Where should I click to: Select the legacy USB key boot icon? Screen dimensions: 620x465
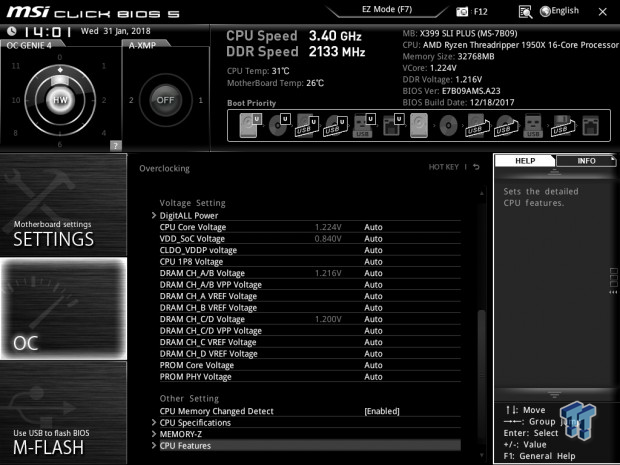[533, 125]
